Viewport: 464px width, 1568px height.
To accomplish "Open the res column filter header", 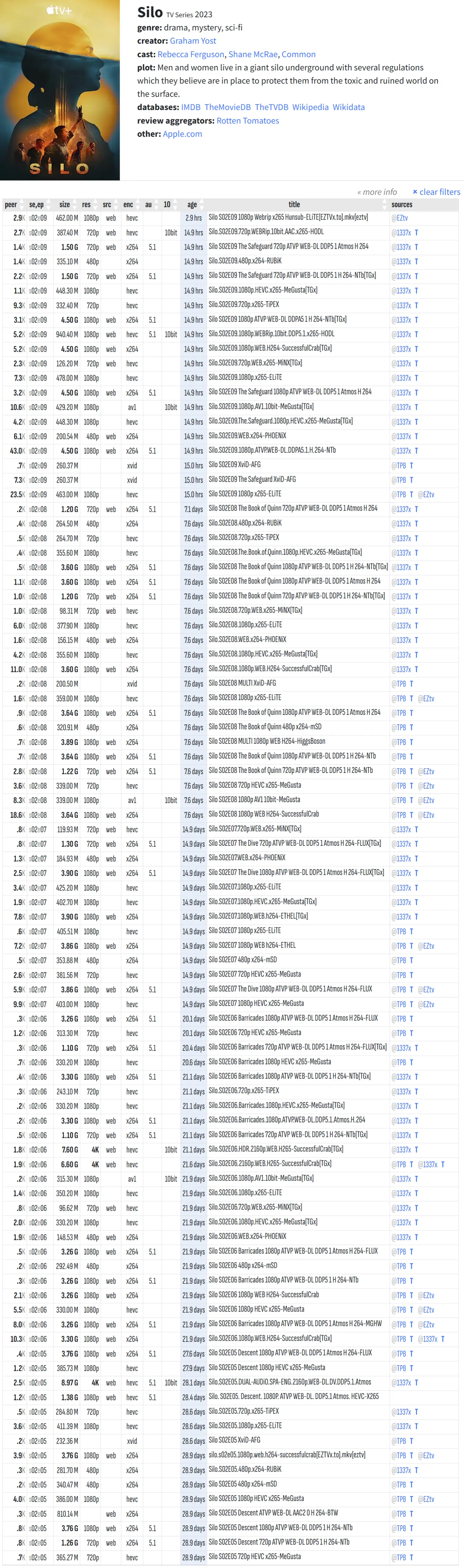I will click(86, 204).
